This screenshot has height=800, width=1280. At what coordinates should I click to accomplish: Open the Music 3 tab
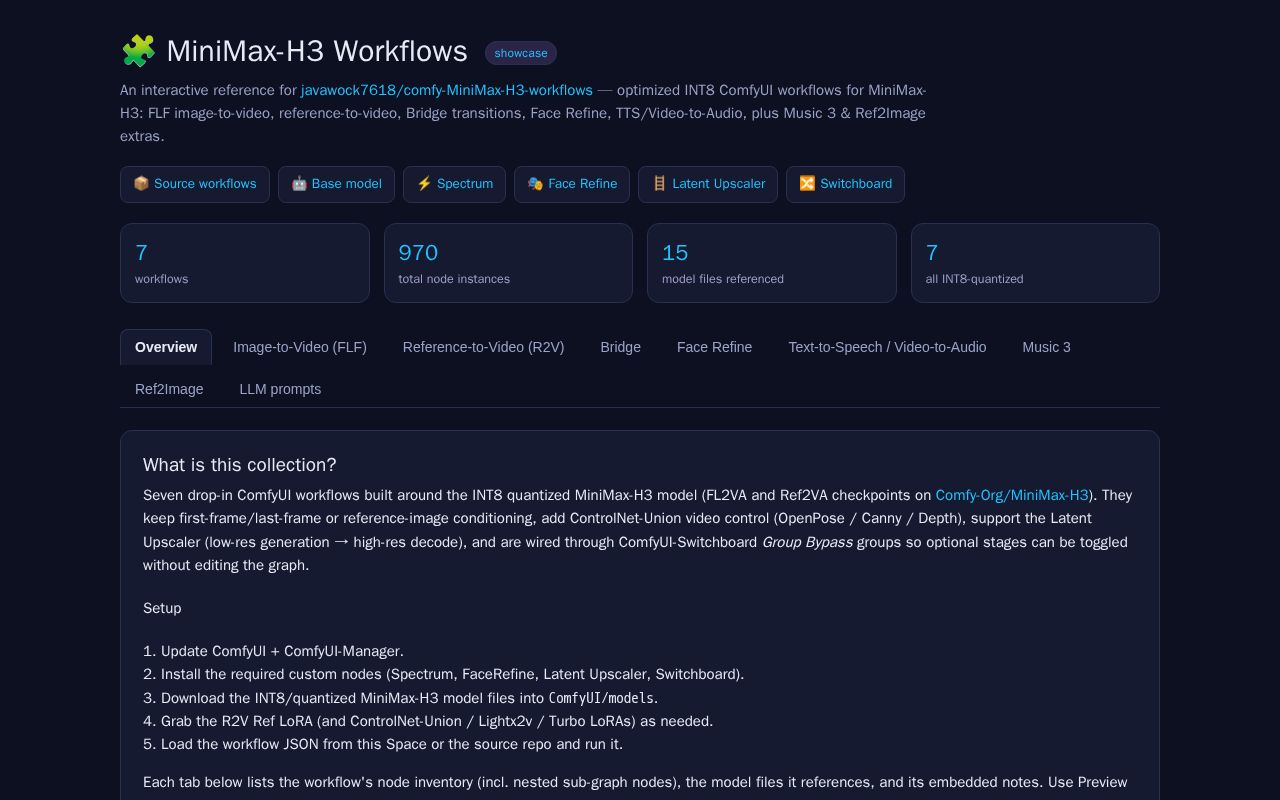[1047, 347]
